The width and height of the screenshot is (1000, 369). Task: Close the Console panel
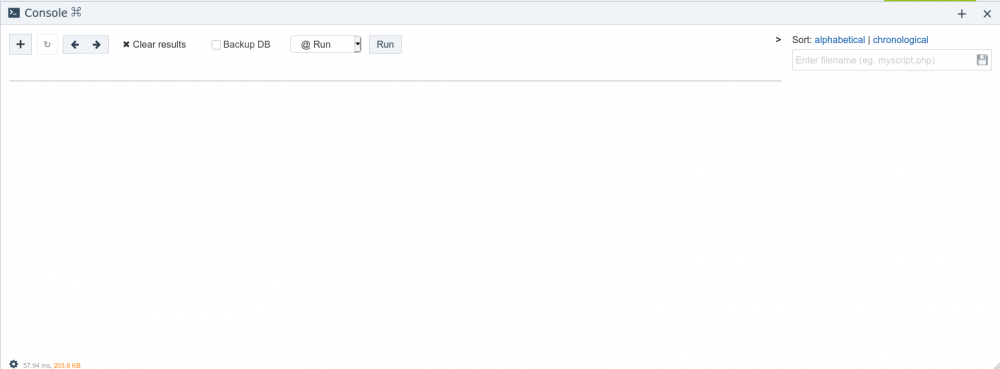point(987,13)
